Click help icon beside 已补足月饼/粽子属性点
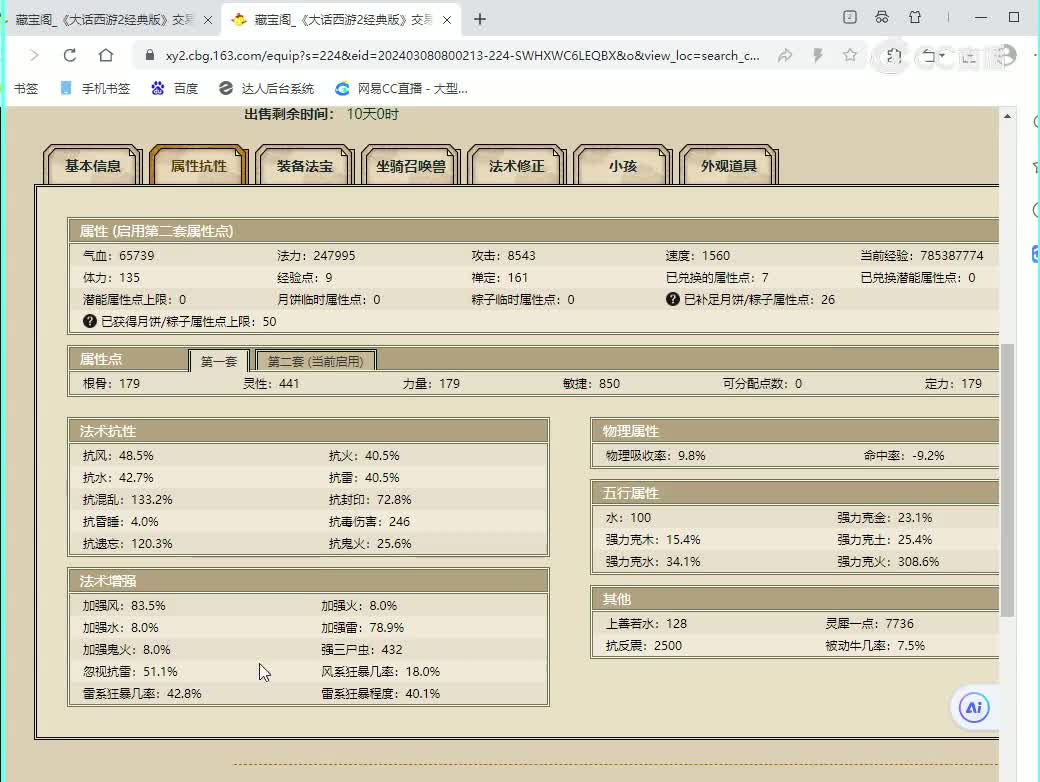Image resolution: width=1040 pixels, height=782 pixels. [673, 299]
